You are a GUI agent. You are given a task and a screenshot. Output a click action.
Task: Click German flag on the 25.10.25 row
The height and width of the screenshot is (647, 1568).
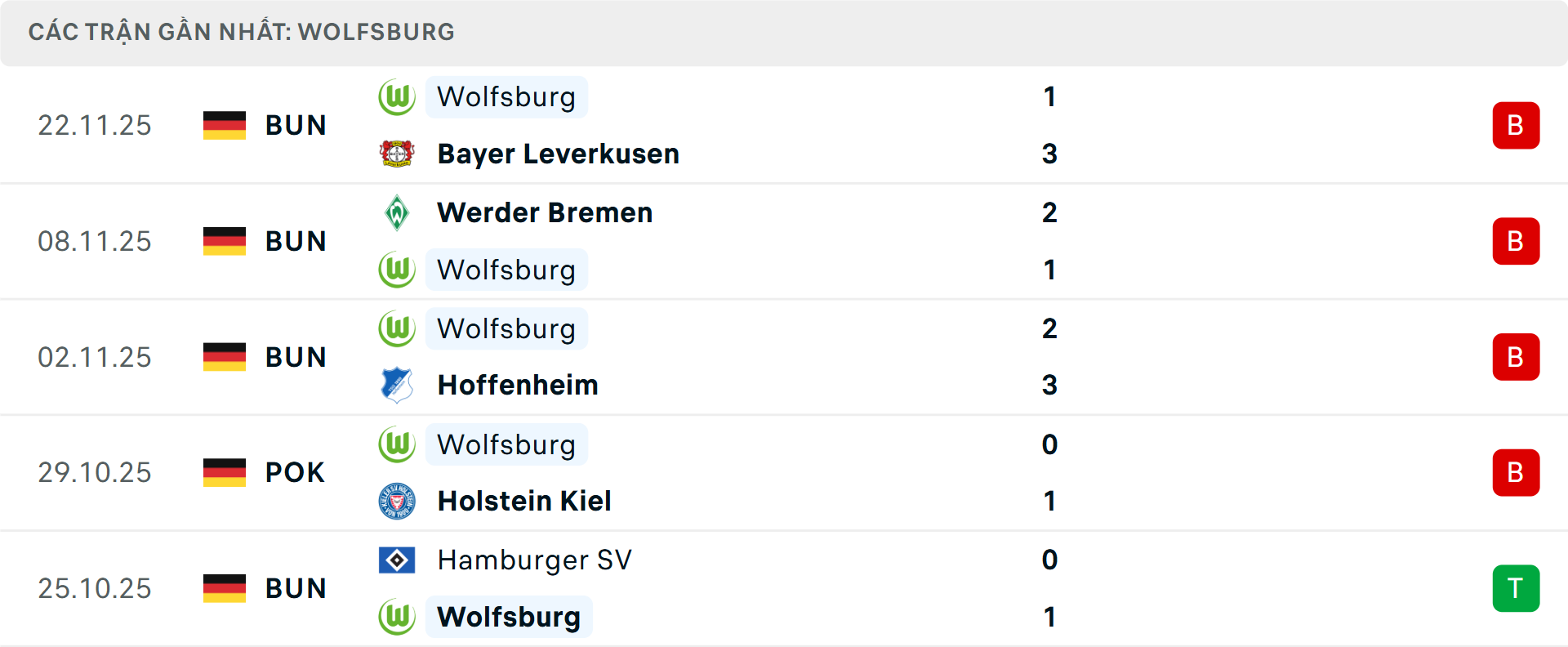[225, 588]
